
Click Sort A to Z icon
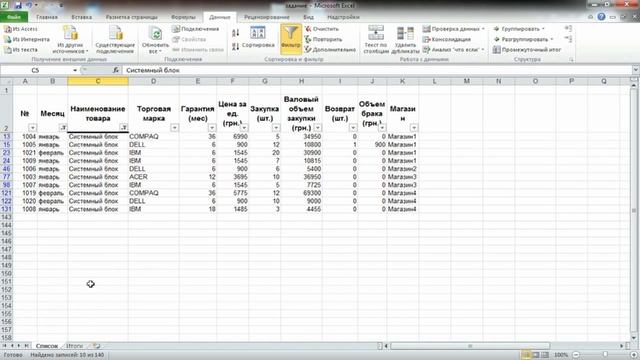pyautogui.click(x=236, y=33)
